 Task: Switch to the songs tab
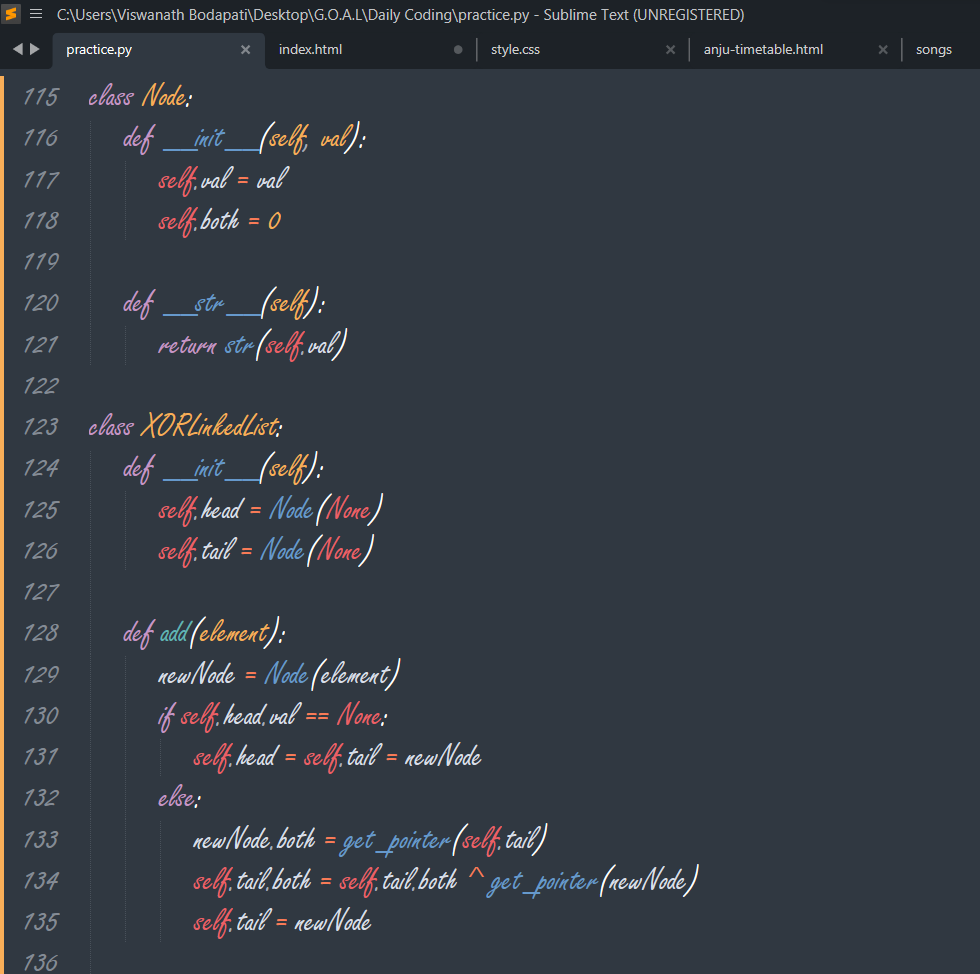click(x=934, y=48)
